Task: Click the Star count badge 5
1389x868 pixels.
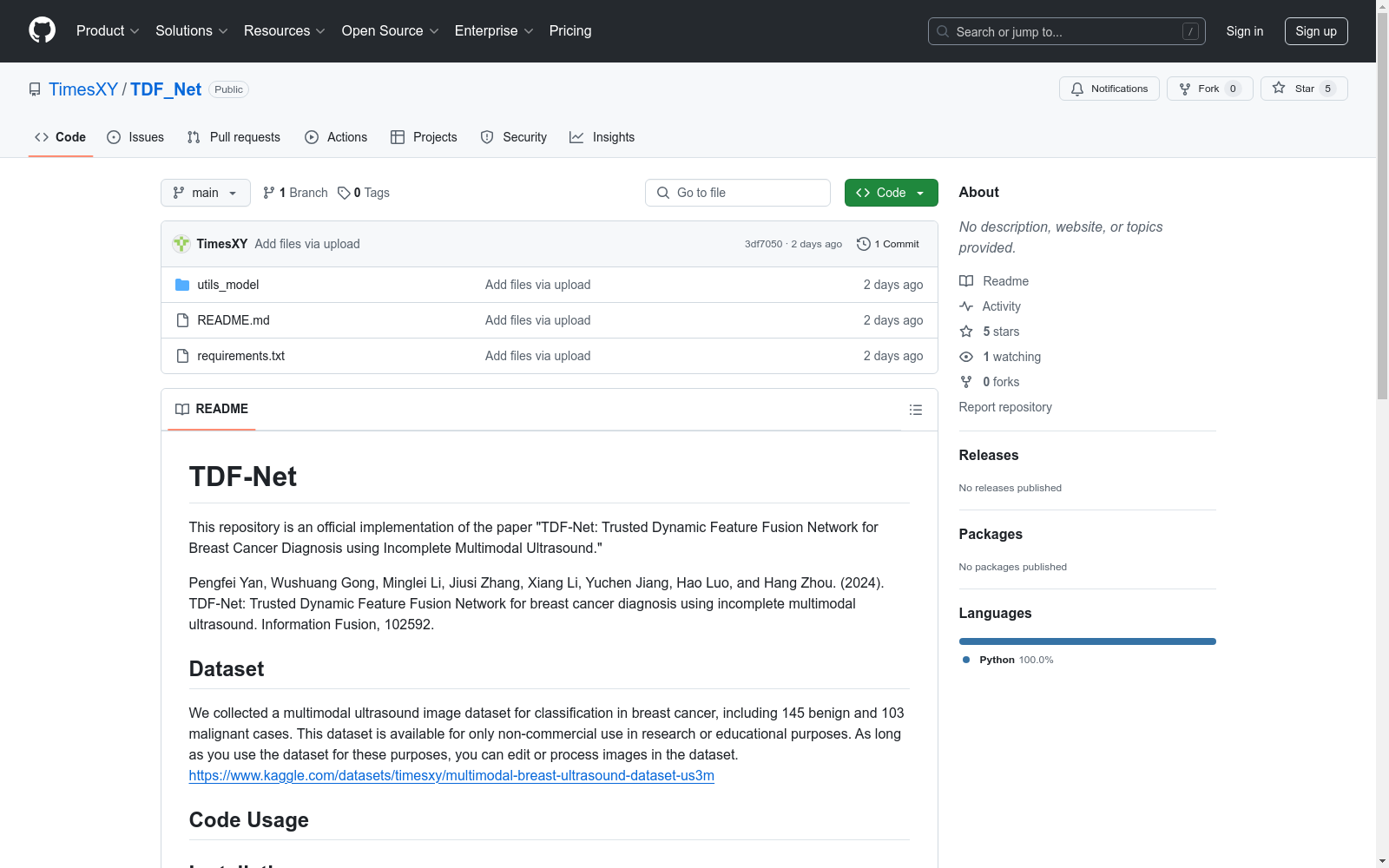Action: point(1327,89)
